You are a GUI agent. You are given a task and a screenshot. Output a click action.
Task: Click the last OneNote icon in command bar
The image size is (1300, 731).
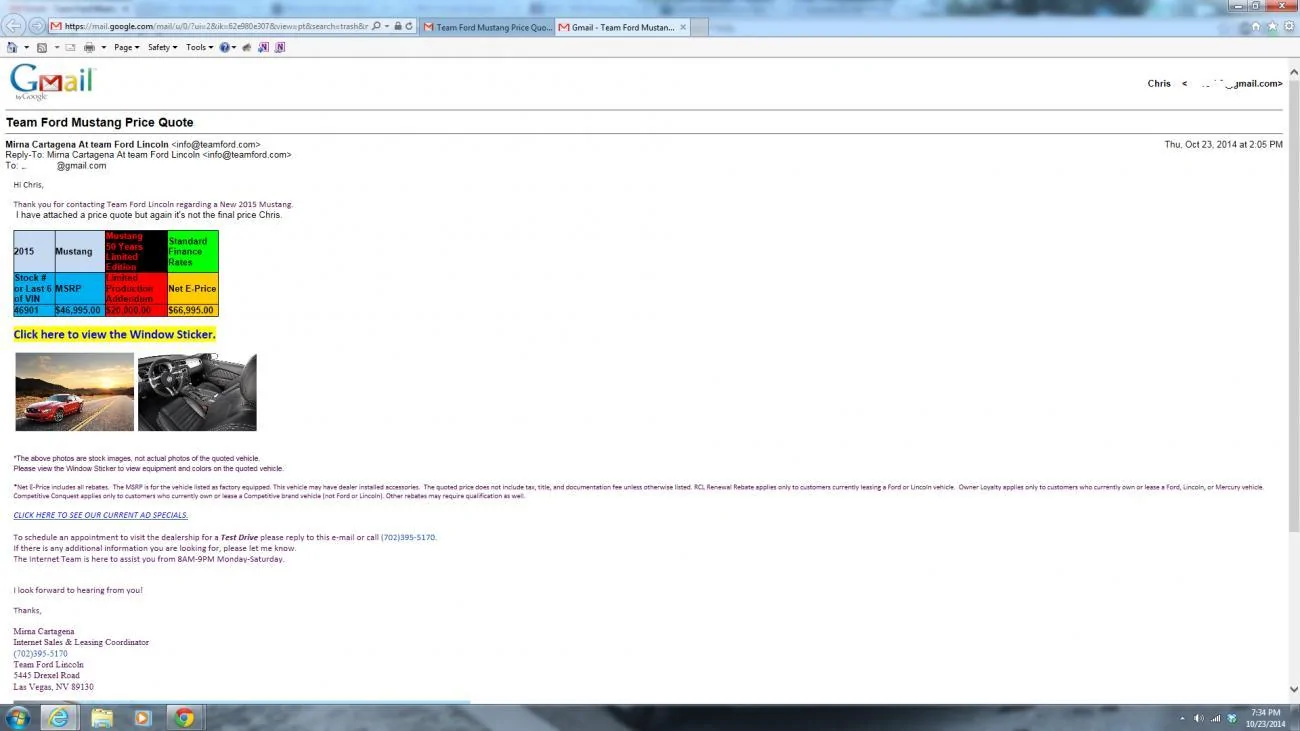(x=280, y=47)
